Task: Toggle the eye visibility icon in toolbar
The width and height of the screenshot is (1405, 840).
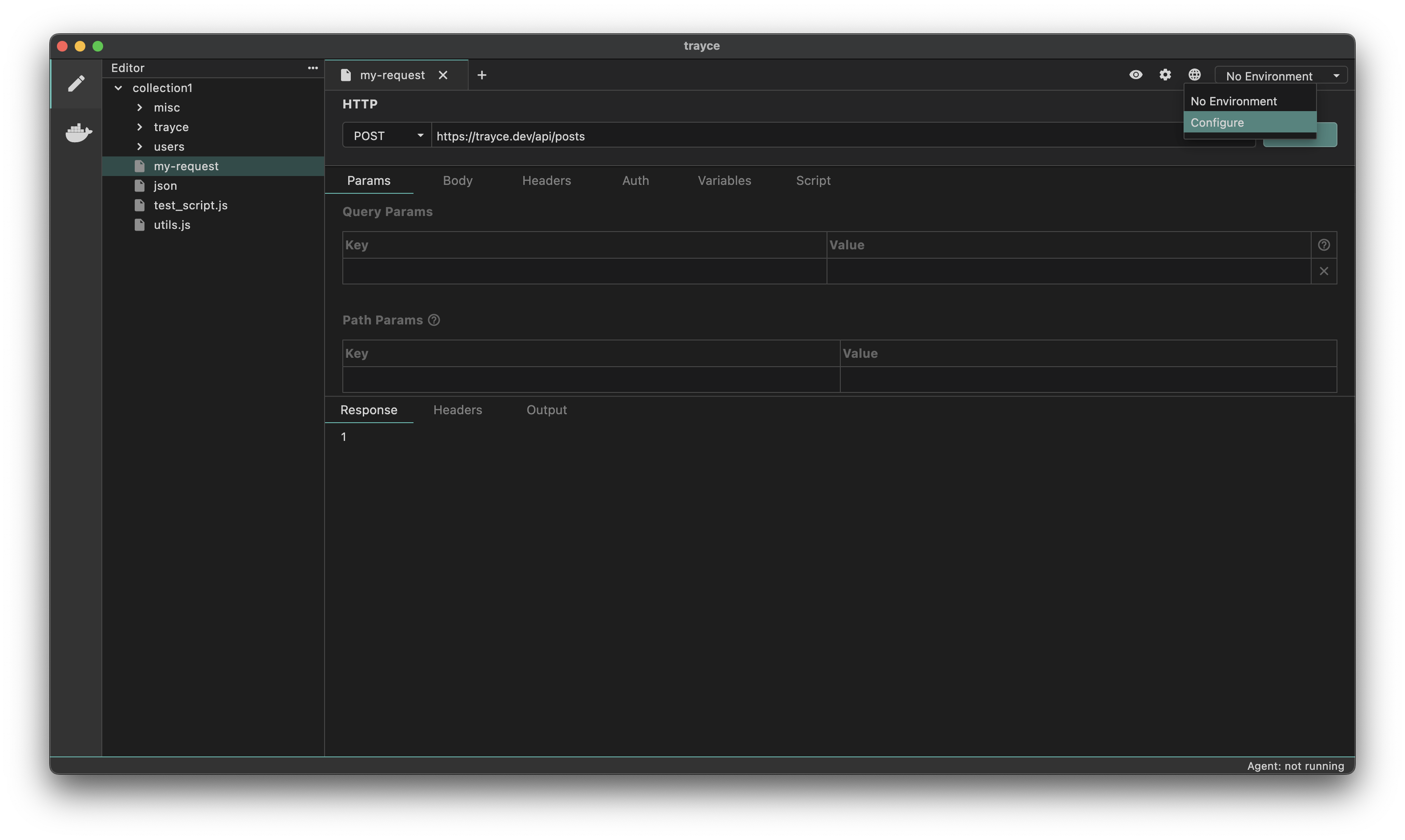Action: click(1136, 75)
